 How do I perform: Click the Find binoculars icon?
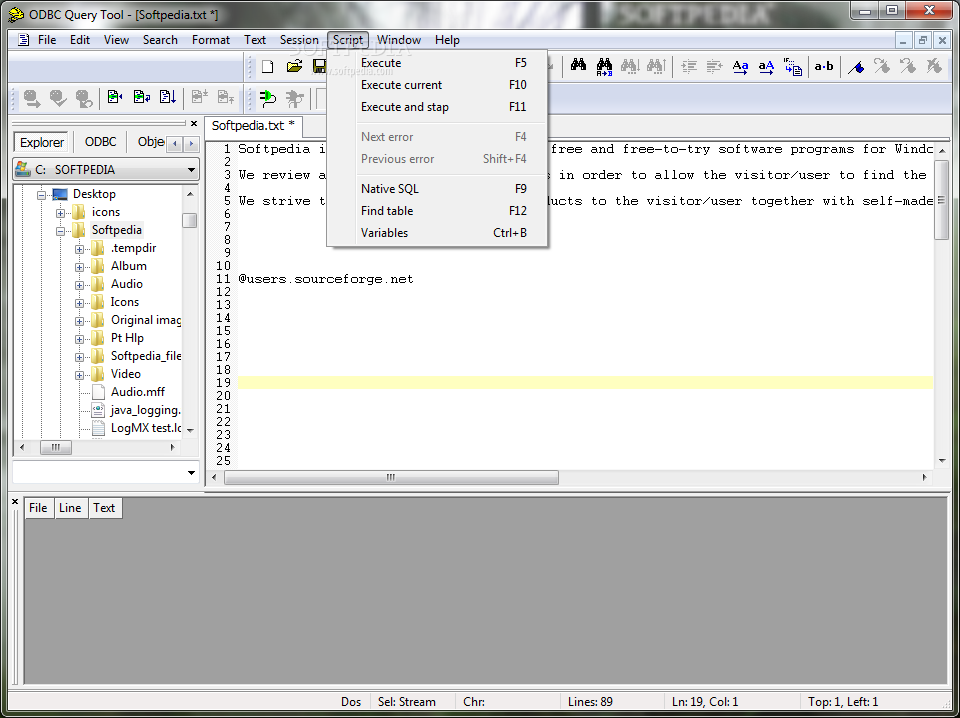578,65
